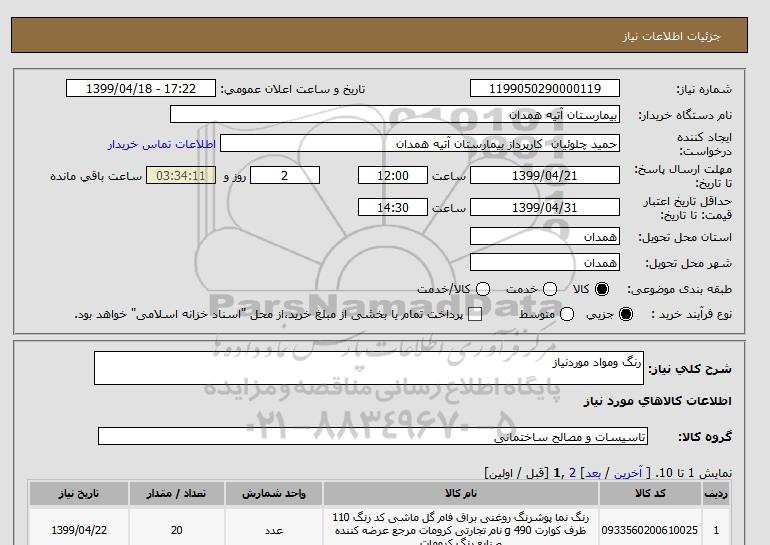Select the کالا radio button
Viewport: 770px width, 545px height.
pos(602,289)
